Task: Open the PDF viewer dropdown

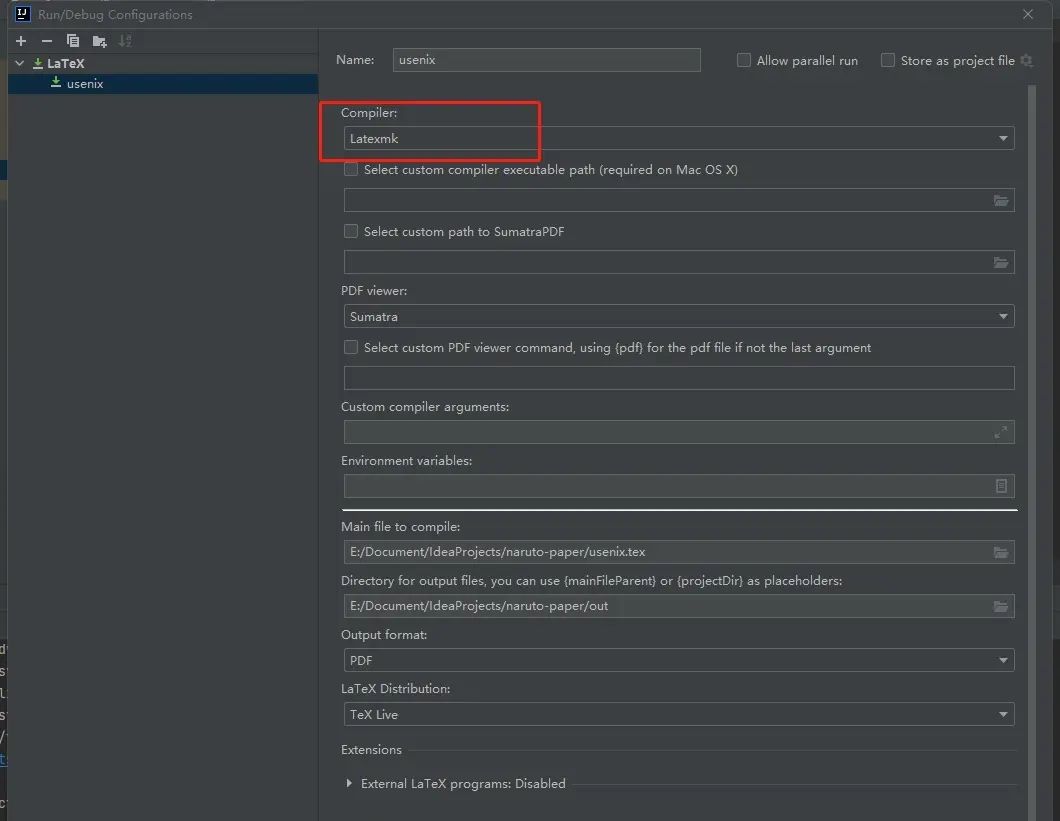Action: click(x=678, y=317)
